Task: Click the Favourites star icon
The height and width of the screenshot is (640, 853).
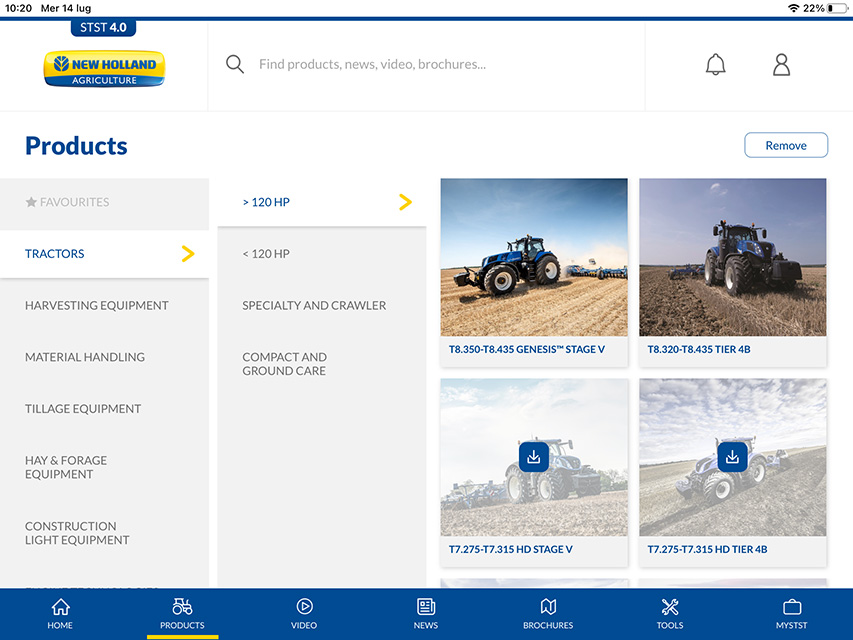Action: [31, 202]
